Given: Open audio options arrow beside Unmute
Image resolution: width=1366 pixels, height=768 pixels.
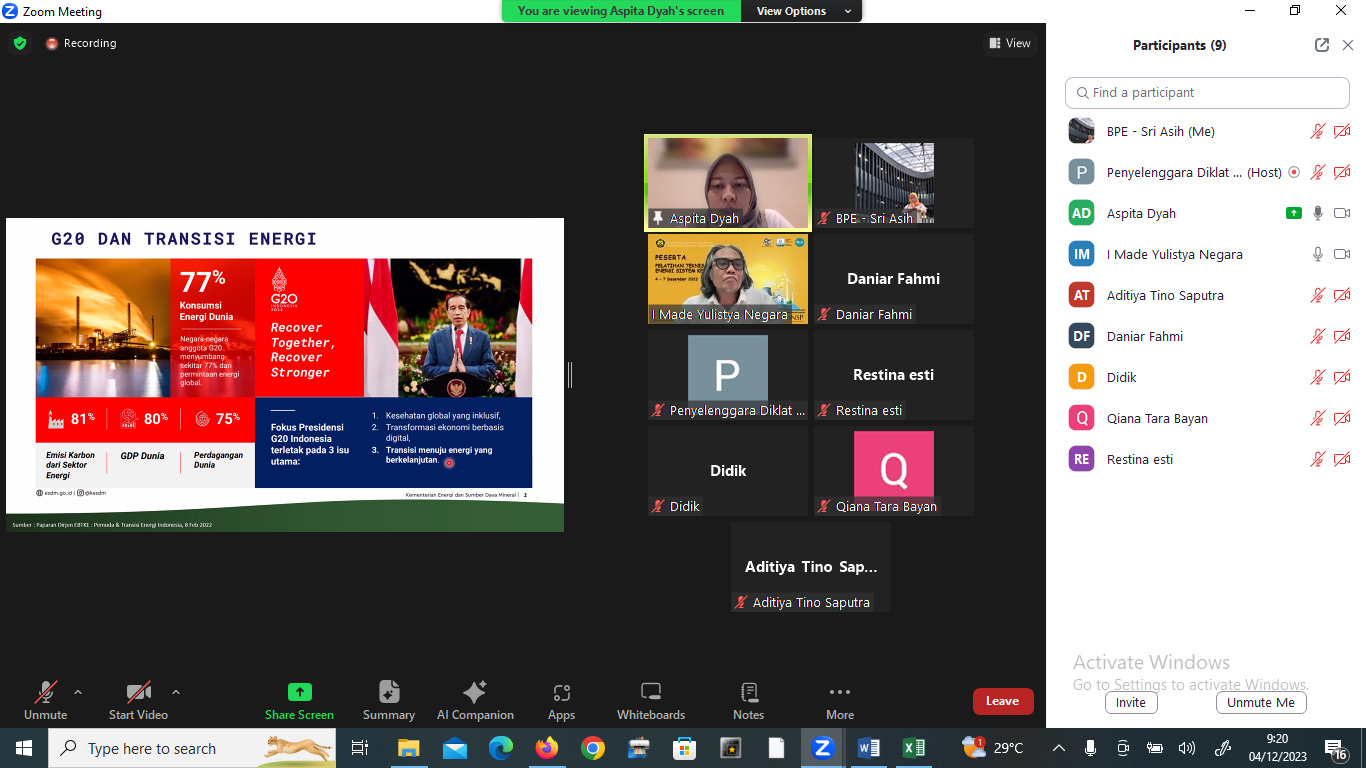Looking at the screenshot, I should [78, 691].
